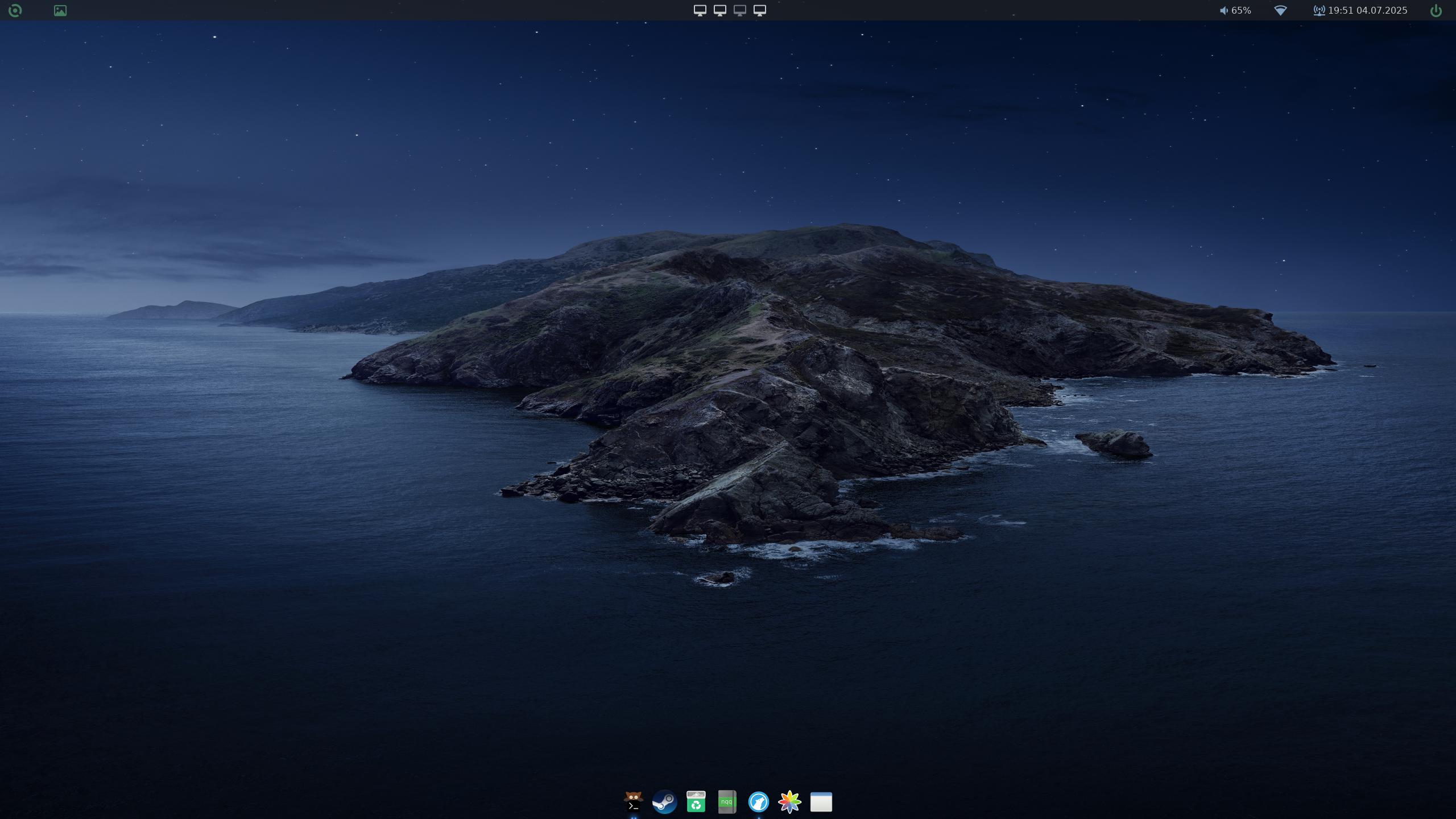
Task: Click the 65% volume text
Action: click(1241, 10)
